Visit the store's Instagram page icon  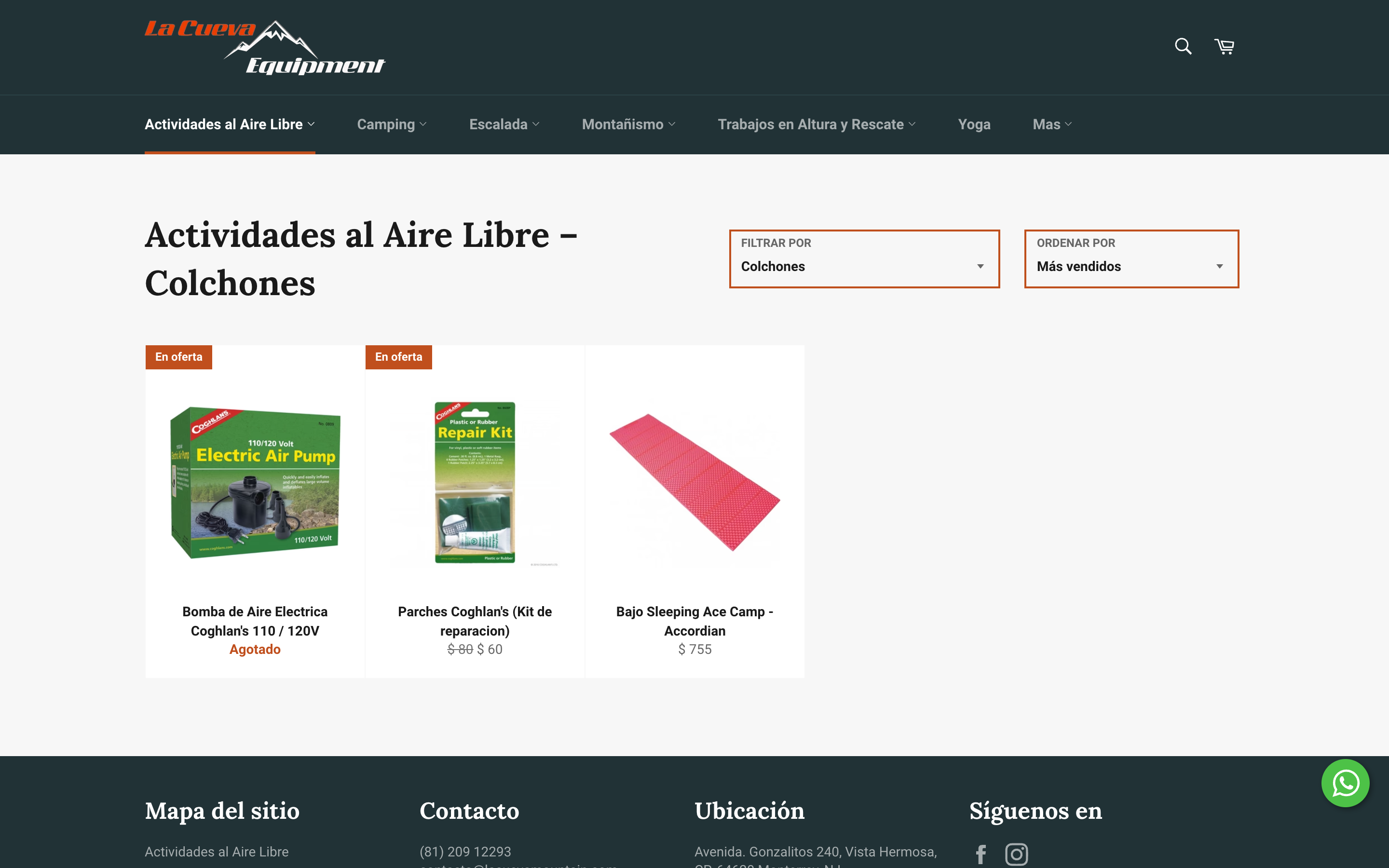point(1017,854)
